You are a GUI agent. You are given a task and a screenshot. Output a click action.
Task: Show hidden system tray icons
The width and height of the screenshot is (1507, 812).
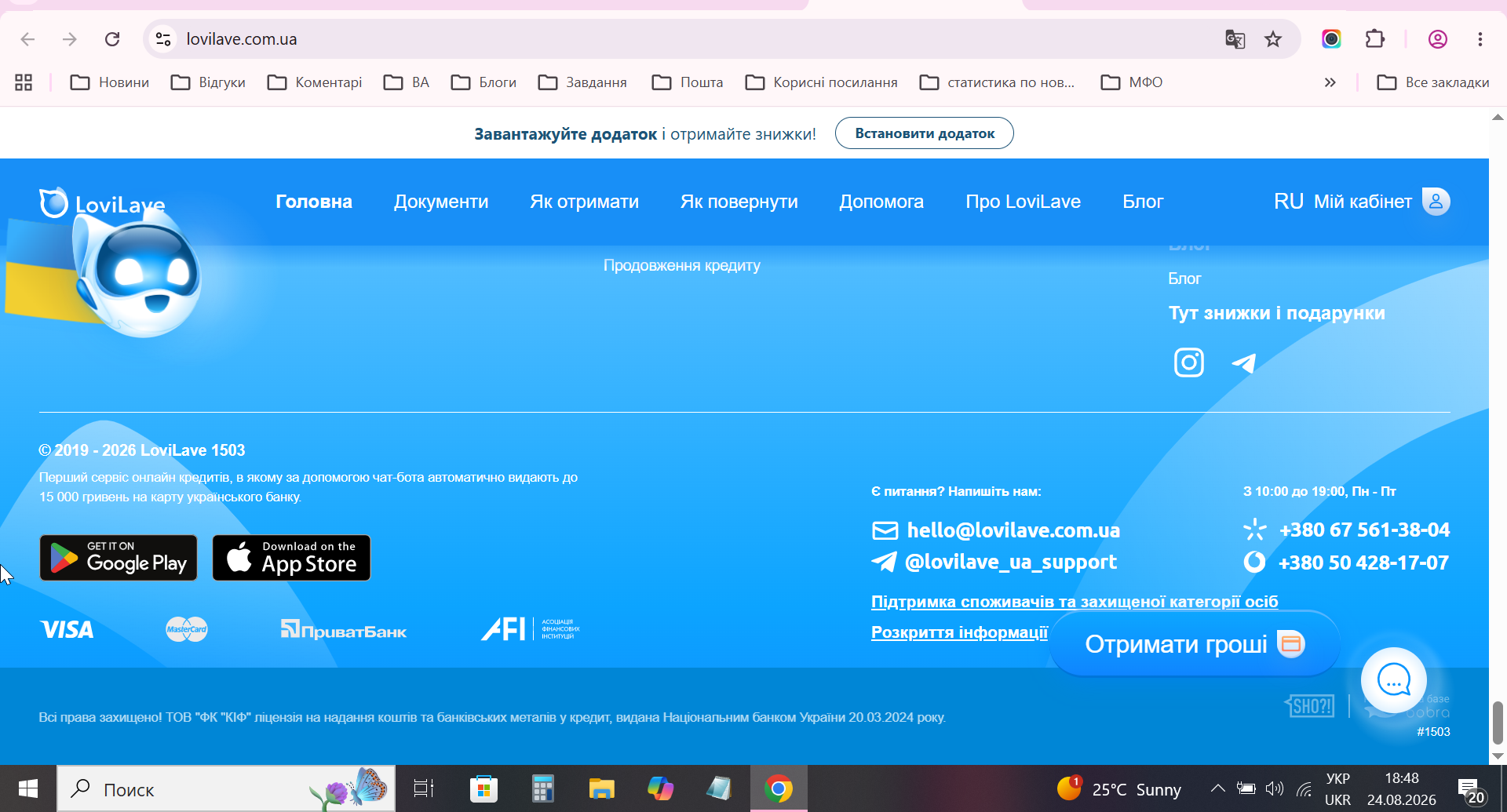click(x=1217, y=788)
